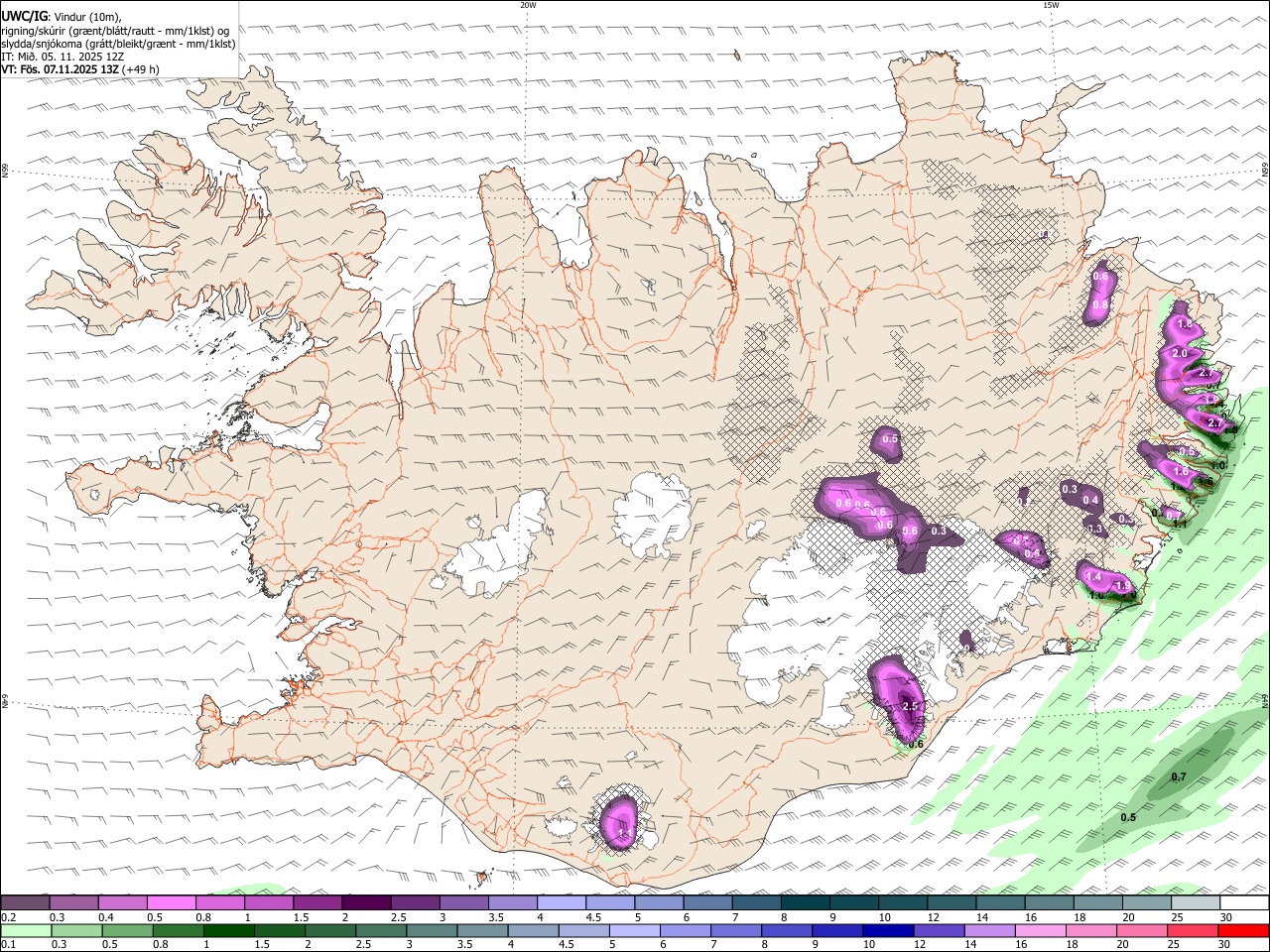Click the 1.5 label under top legend row

(300, 917)
